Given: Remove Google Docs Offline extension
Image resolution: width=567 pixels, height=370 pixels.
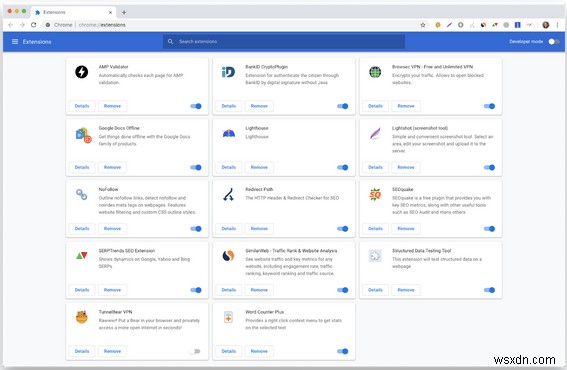Looking at the screenshot, I should [112, 167].
